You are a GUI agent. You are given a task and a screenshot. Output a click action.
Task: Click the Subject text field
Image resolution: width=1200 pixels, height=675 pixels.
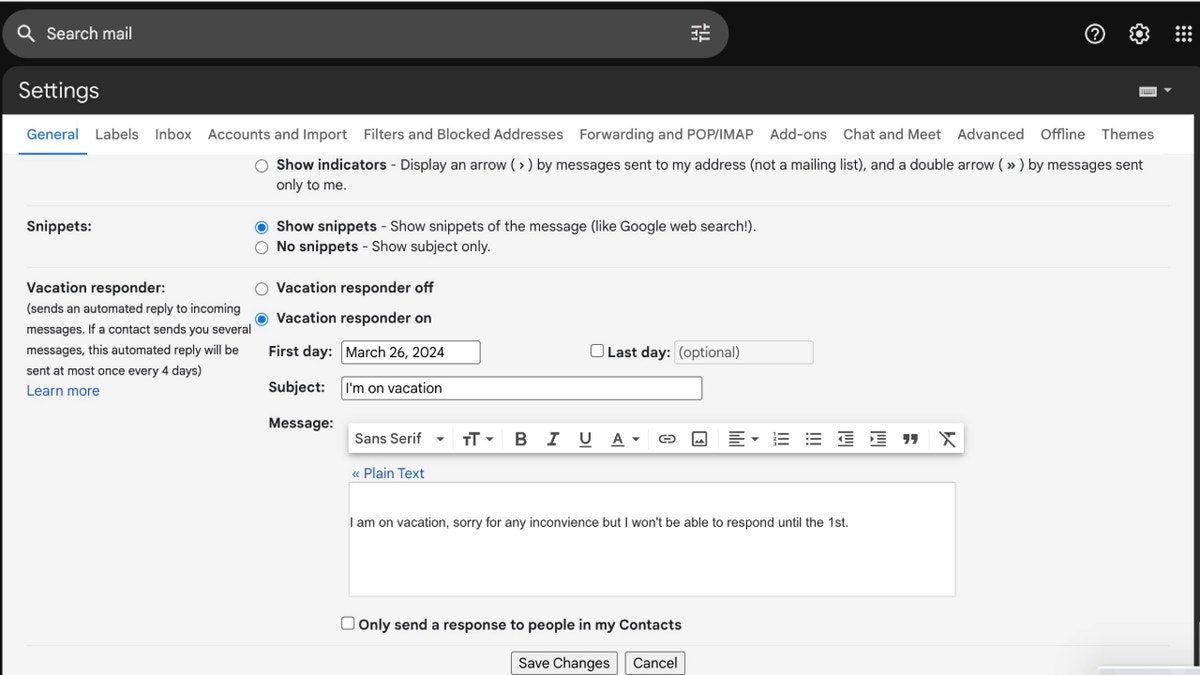(x=521, y=388)
